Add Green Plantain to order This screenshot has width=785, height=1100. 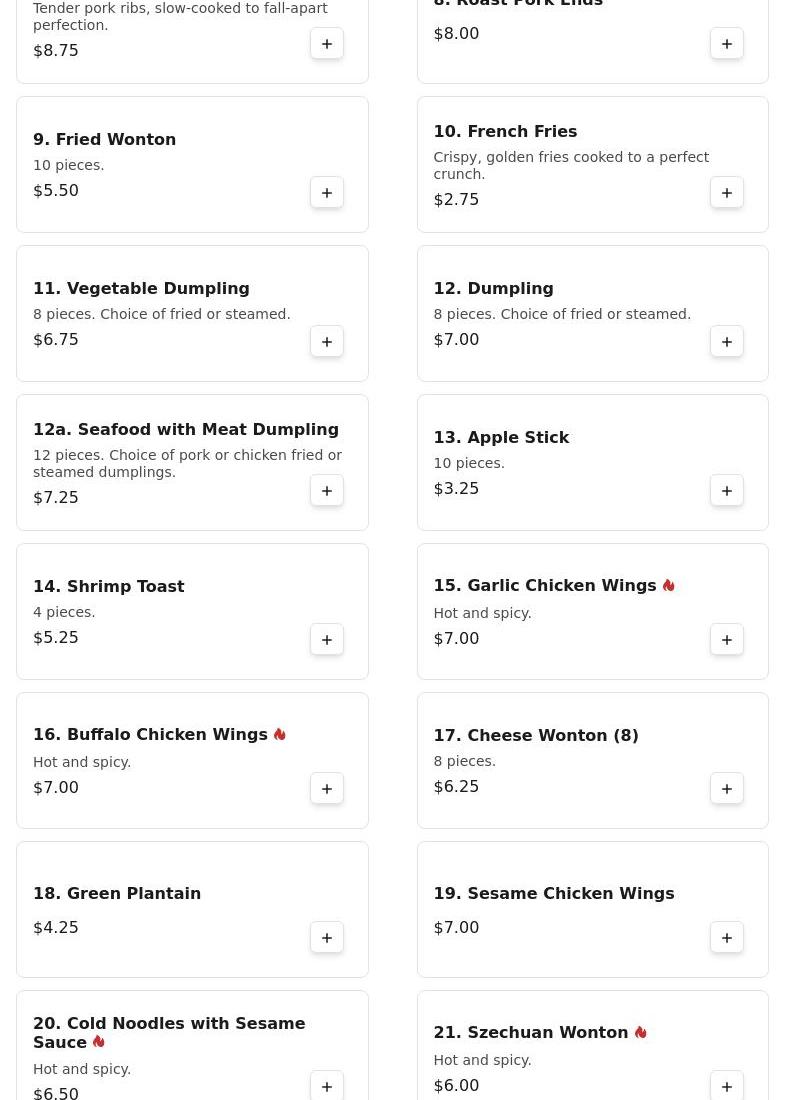[x=327, y=938]
